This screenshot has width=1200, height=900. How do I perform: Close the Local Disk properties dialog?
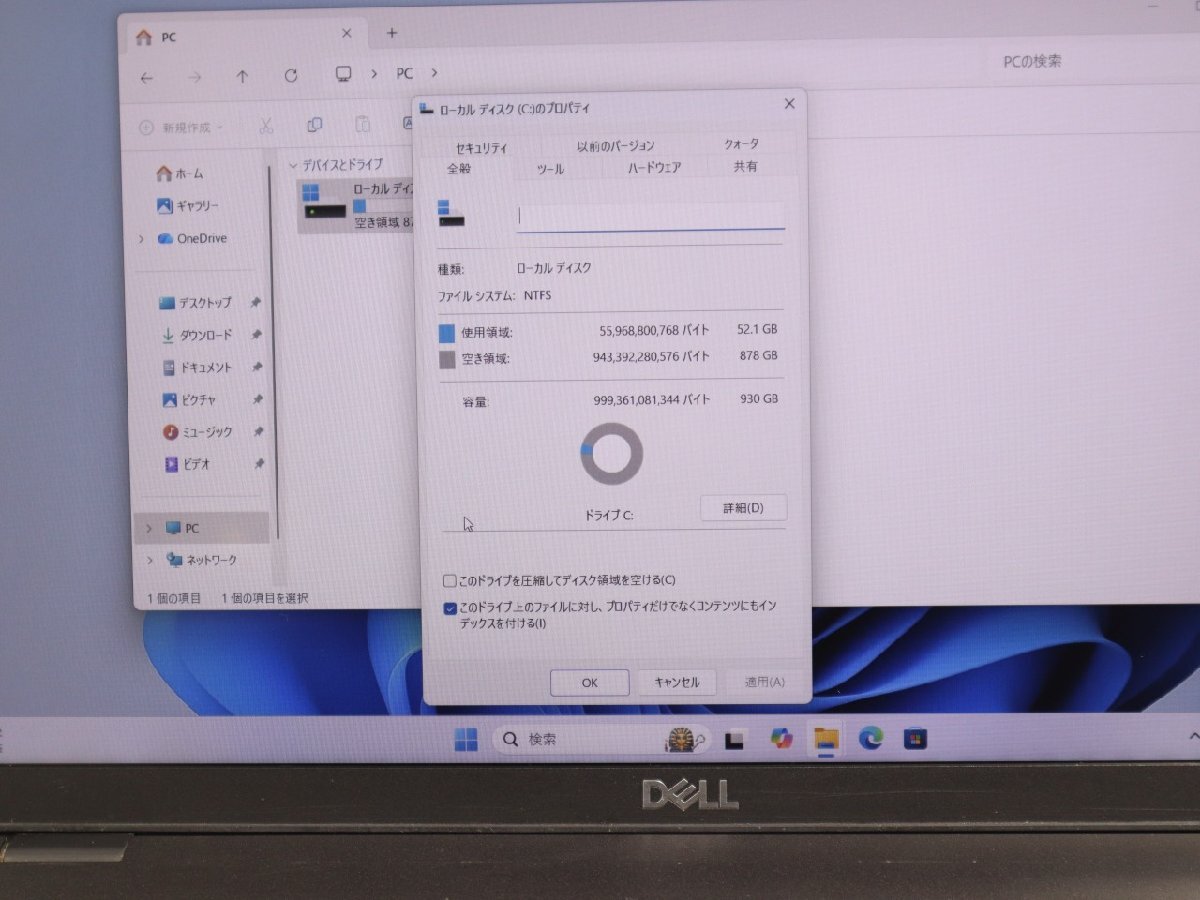(789, 103)
